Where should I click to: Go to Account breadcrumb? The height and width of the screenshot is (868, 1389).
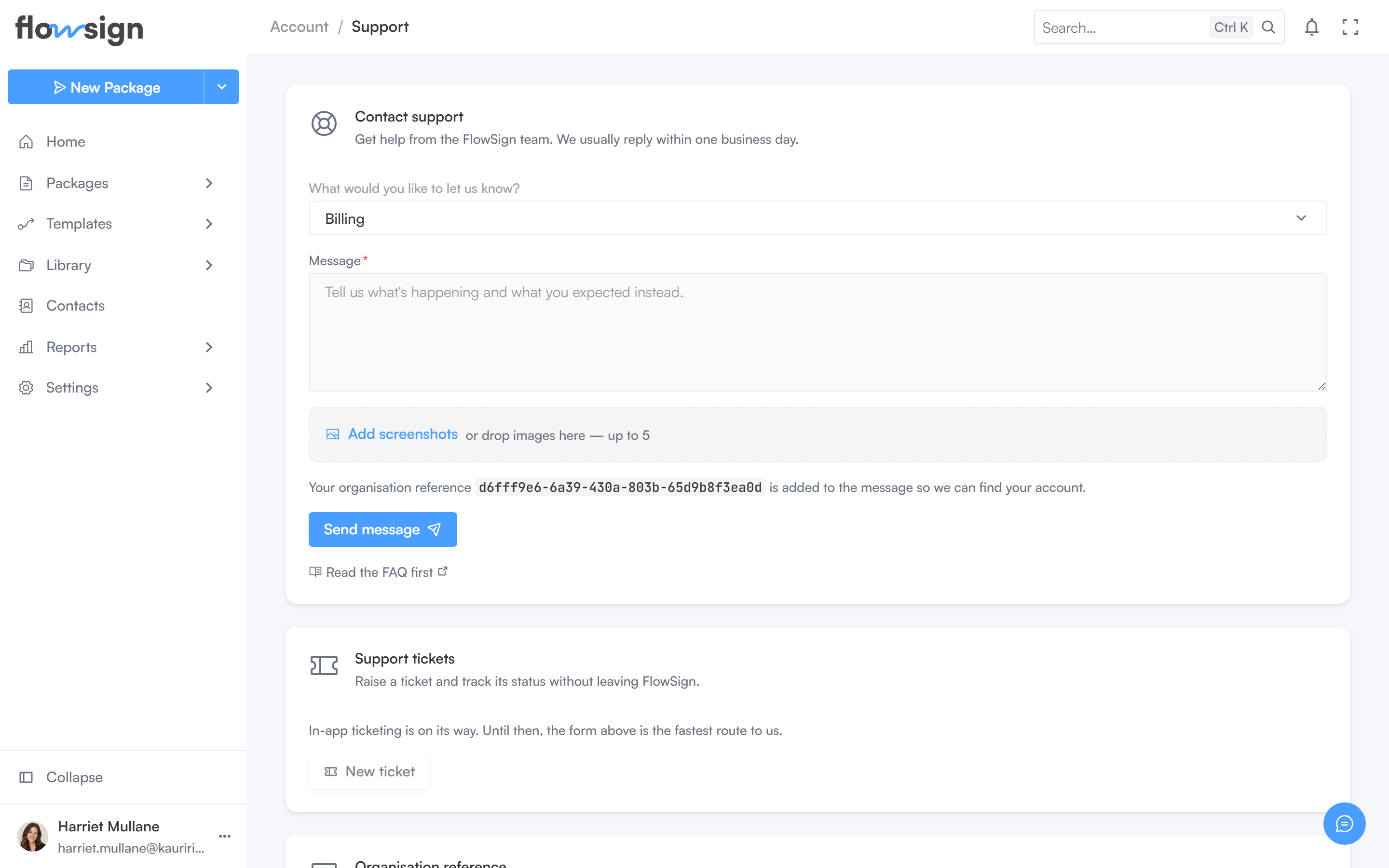tap(299, 27)
